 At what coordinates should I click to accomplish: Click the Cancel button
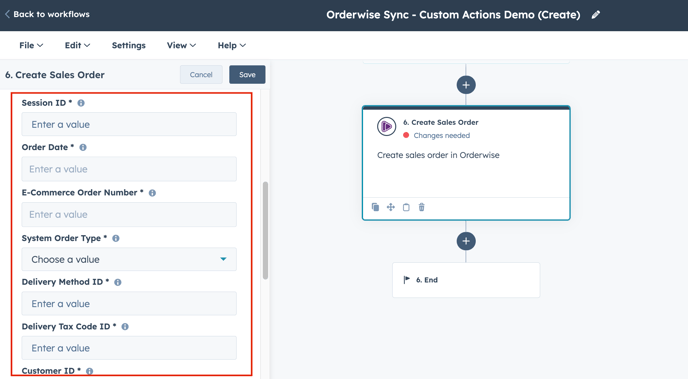pos(201,75)
